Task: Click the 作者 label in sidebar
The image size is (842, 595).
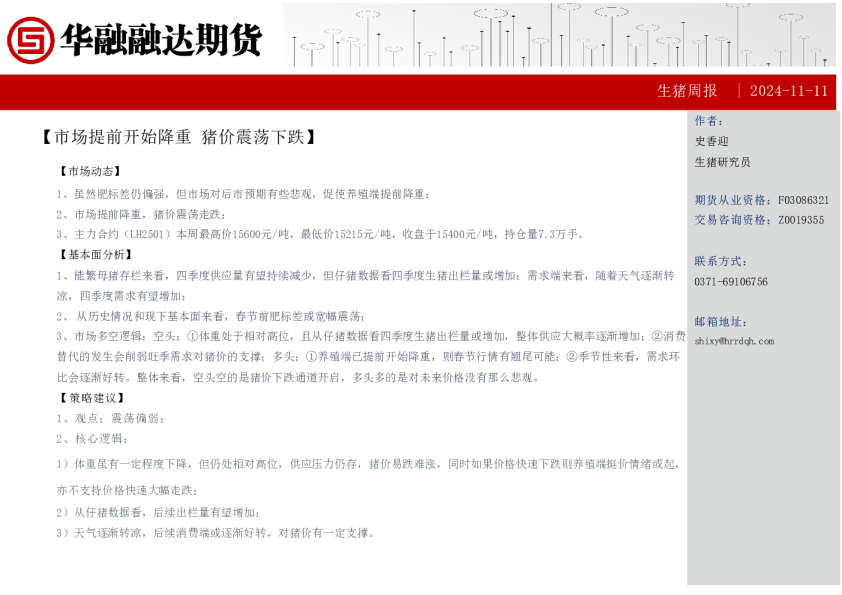Action: click(708, 121)
